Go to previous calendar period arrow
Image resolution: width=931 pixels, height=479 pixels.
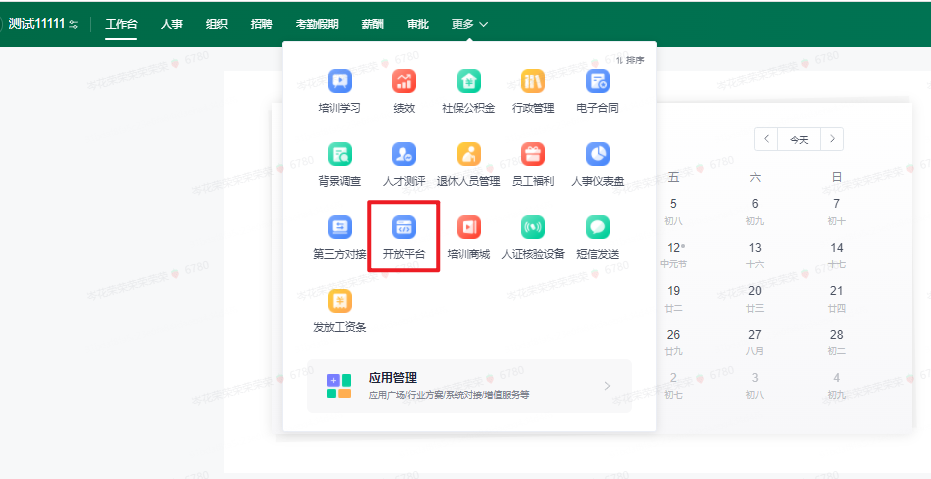point(767,139)
